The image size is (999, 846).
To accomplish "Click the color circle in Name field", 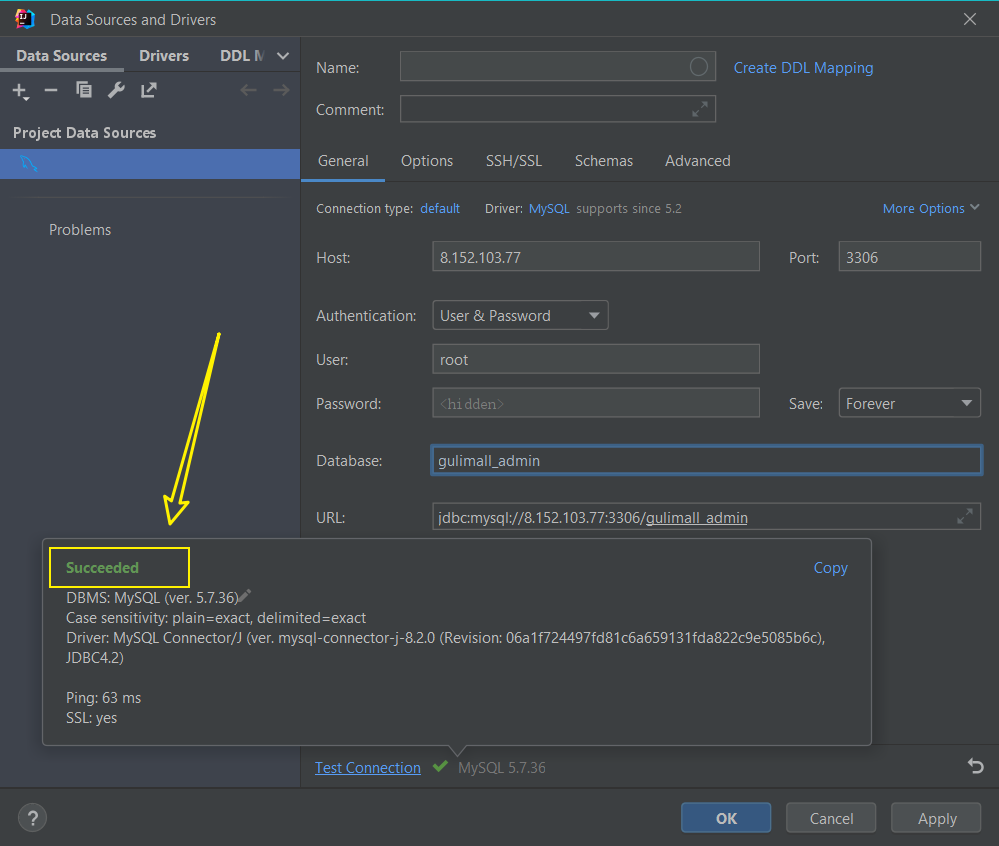I will click(698, 66).
